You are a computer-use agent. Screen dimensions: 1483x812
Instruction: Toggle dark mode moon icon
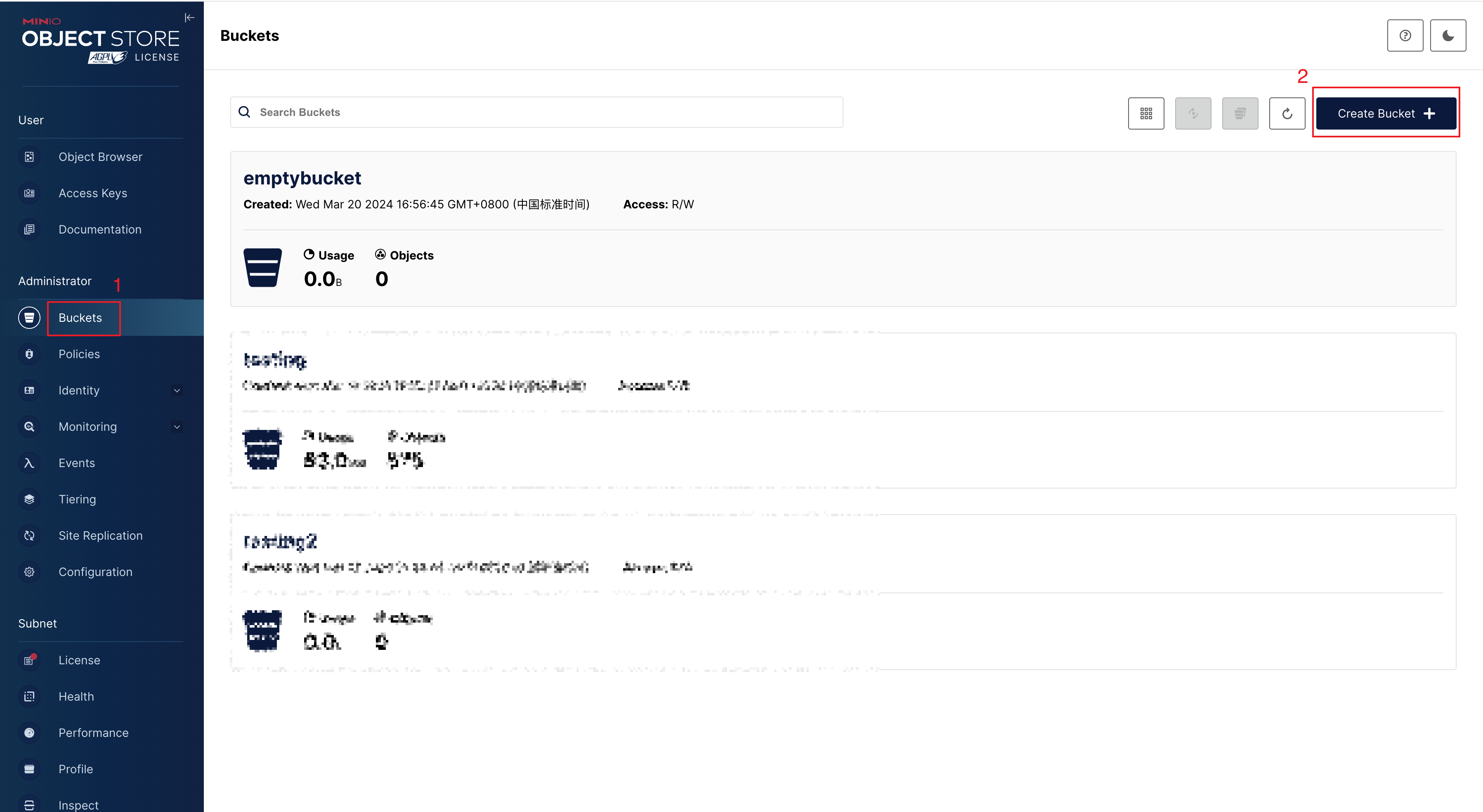(x=1448, y=35)
